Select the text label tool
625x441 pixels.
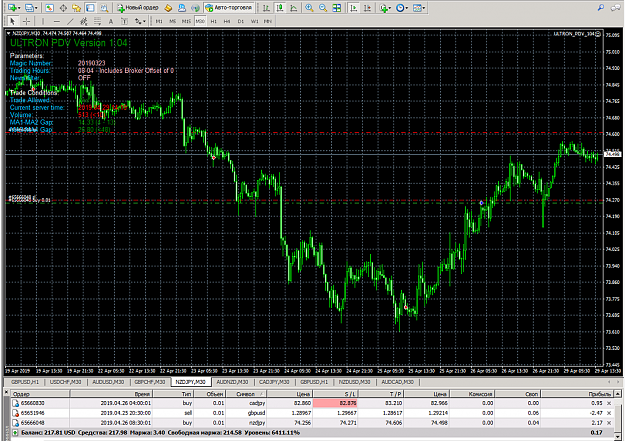(124, 21)
